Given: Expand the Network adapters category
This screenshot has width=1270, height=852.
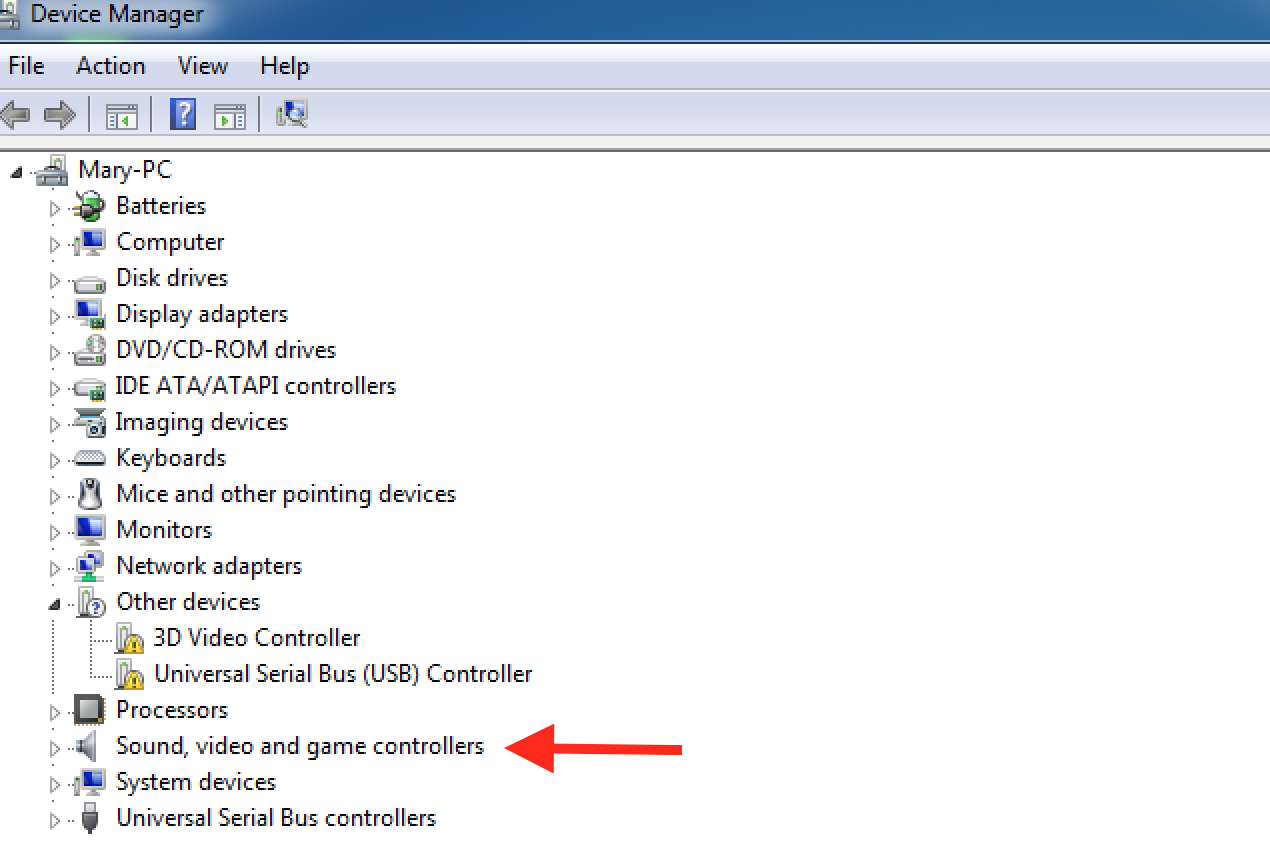Looking at the screenshot, I should pos(55,569).
